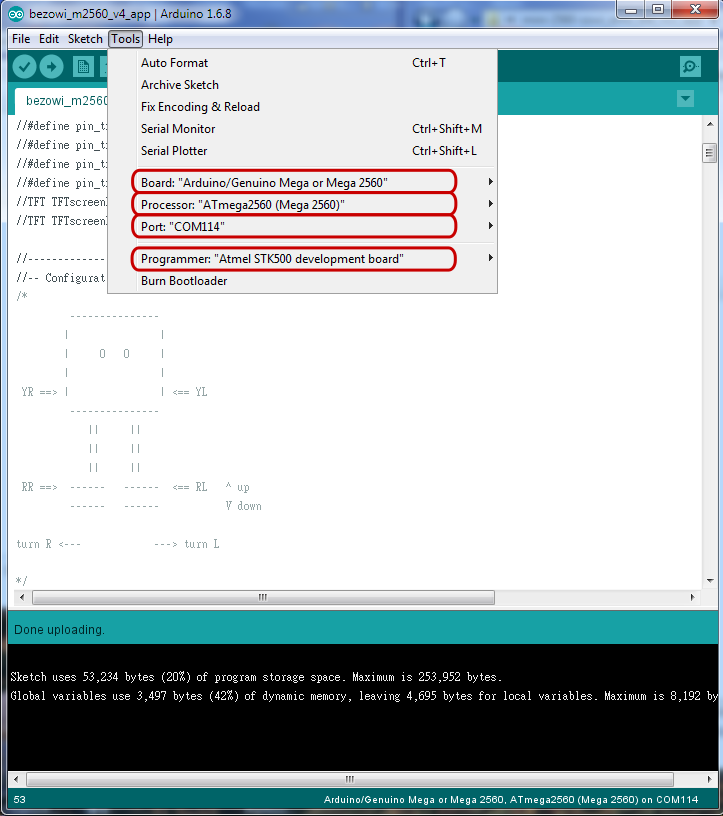This screenshot has width=723, height=816.
Task: Select the bezowi_m2560 sketch tab
Action: point(61,101)
